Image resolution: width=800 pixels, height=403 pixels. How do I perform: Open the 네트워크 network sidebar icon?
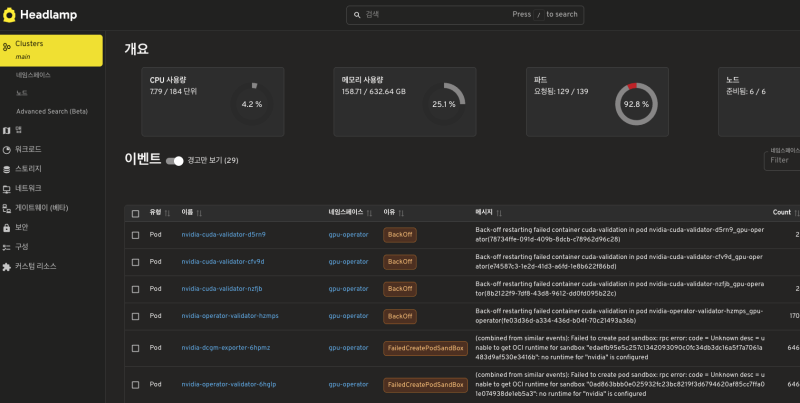click(x=7, y=188)
